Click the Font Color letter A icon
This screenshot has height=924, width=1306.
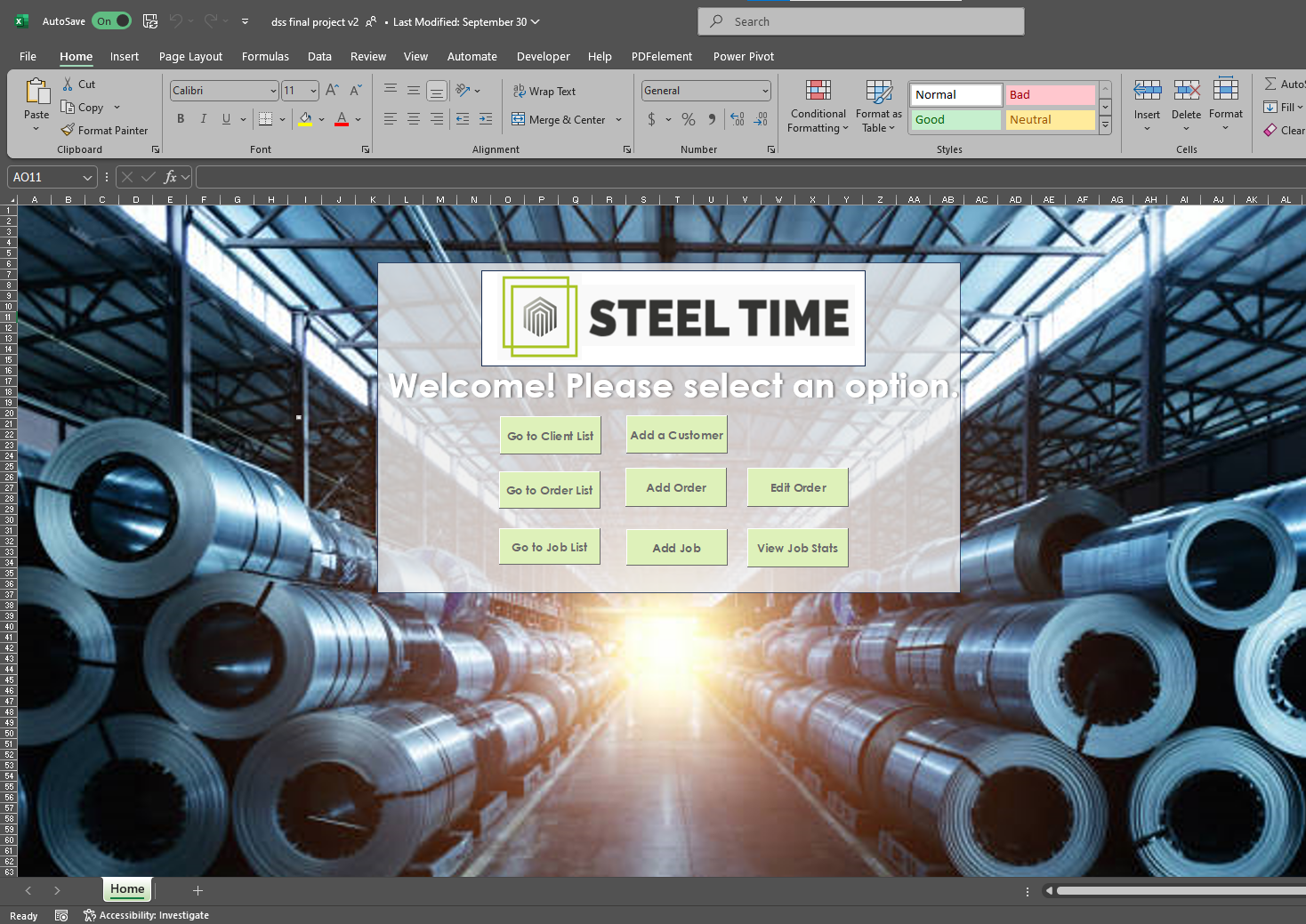[342, 119]
